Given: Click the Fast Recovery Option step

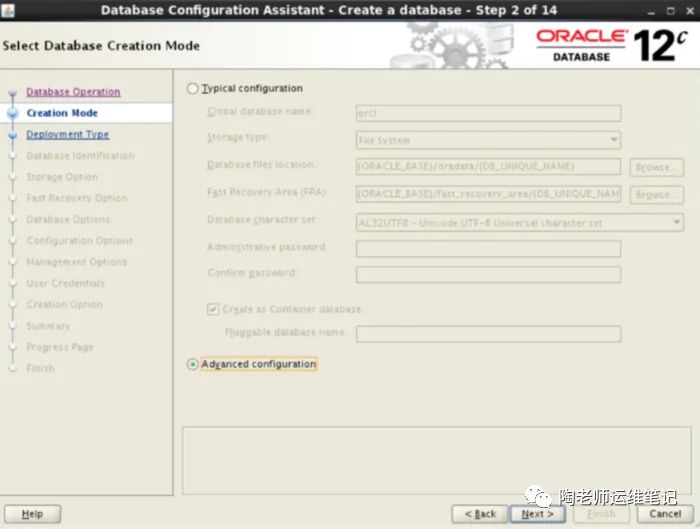Looking at the screenshot, I should [x=77, y=198].
